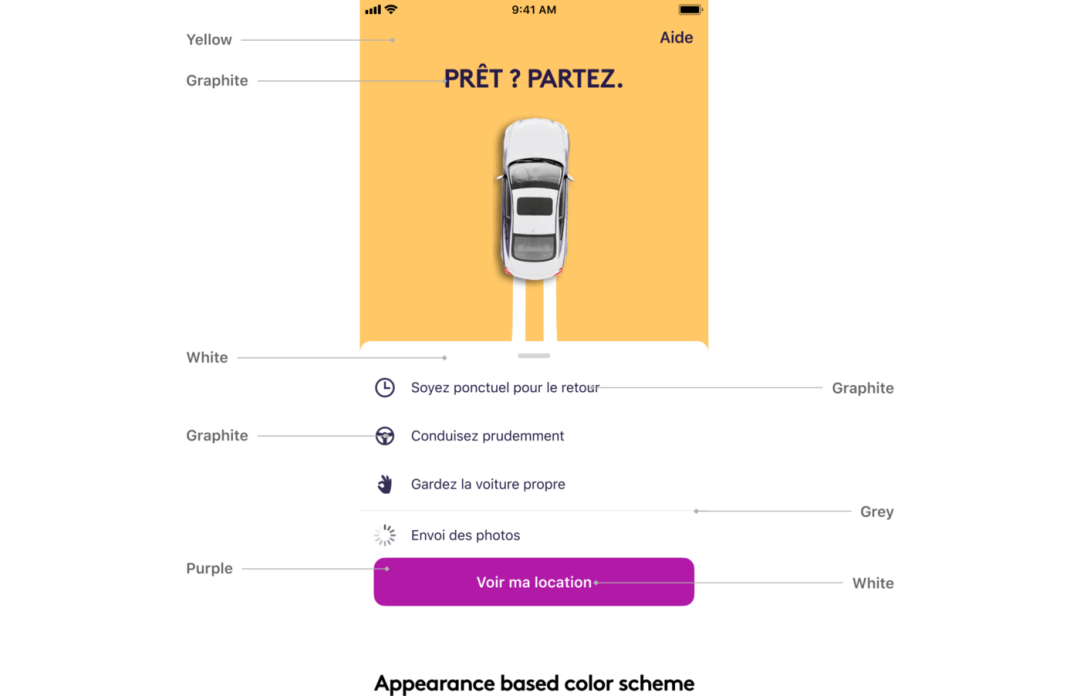Click the PRÊT ? PARTEZ. heading
The width and height of the screenshot is (1080, 696).
point(533,80)
